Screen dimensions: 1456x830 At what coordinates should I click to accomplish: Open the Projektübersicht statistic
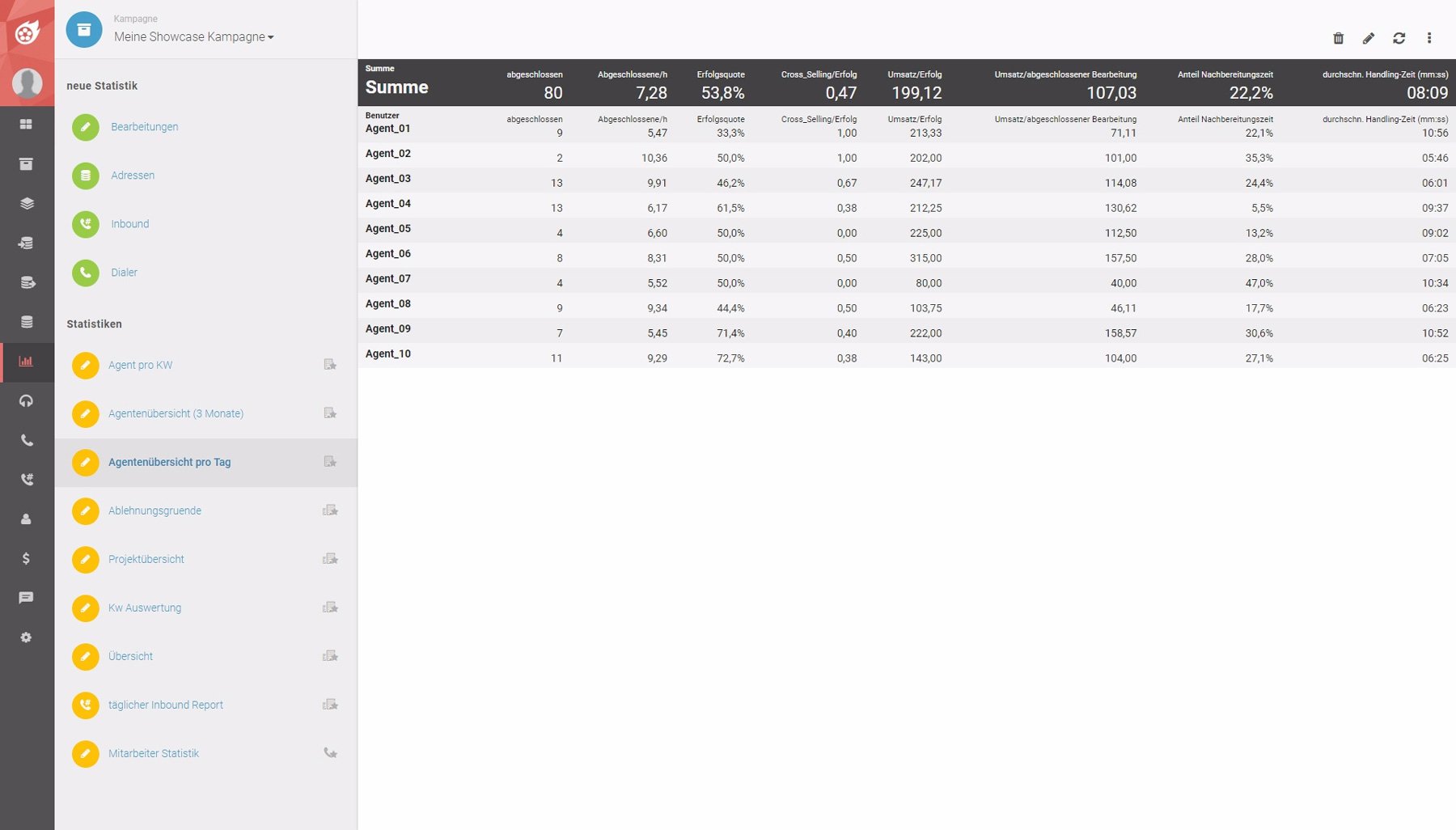[146, 559]
